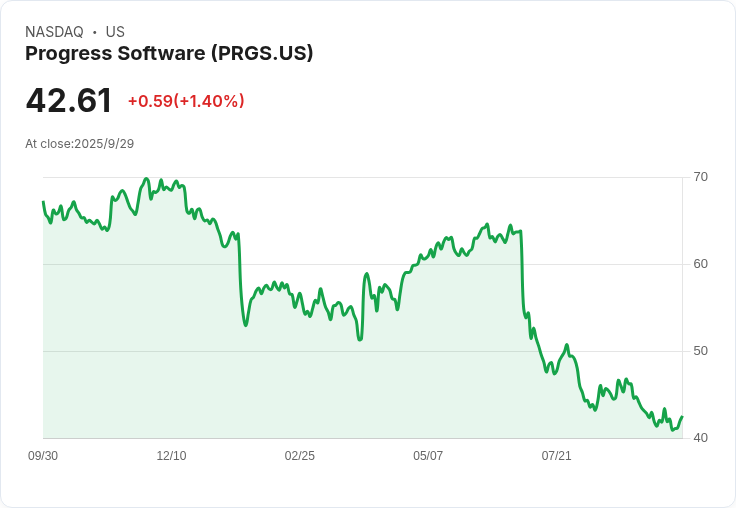The width and height of the screenshot is (736, 508).
Task: Click the 12/10 x-axis date label
Action: [x=171, y=455]
